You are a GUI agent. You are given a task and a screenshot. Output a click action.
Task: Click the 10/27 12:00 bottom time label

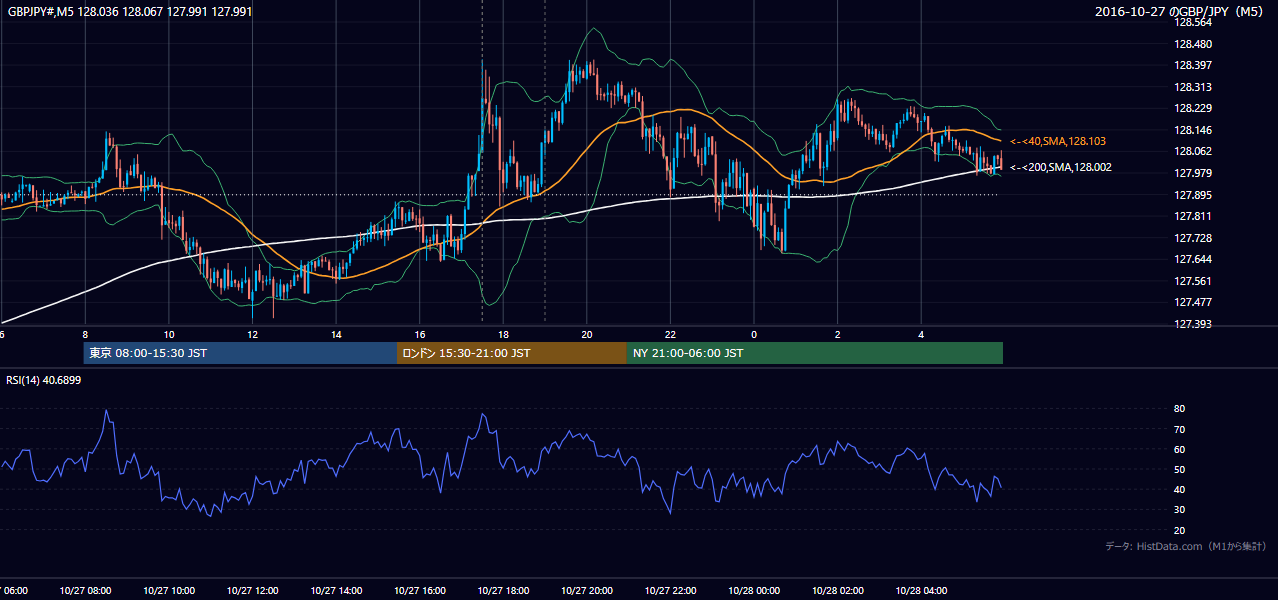point(252,591)
